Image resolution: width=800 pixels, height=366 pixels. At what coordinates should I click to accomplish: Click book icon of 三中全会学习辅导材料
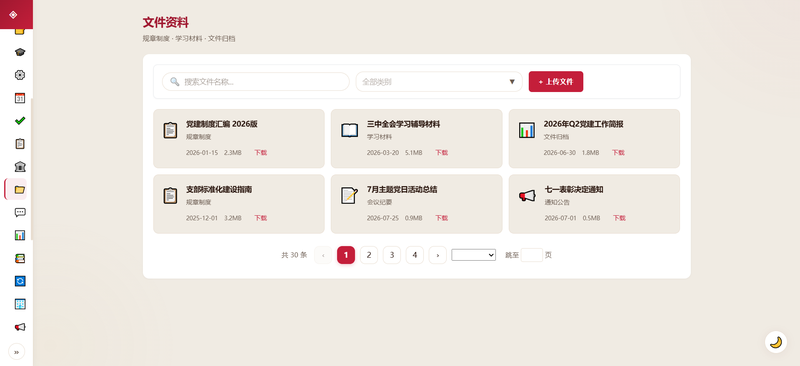point(349,130)
